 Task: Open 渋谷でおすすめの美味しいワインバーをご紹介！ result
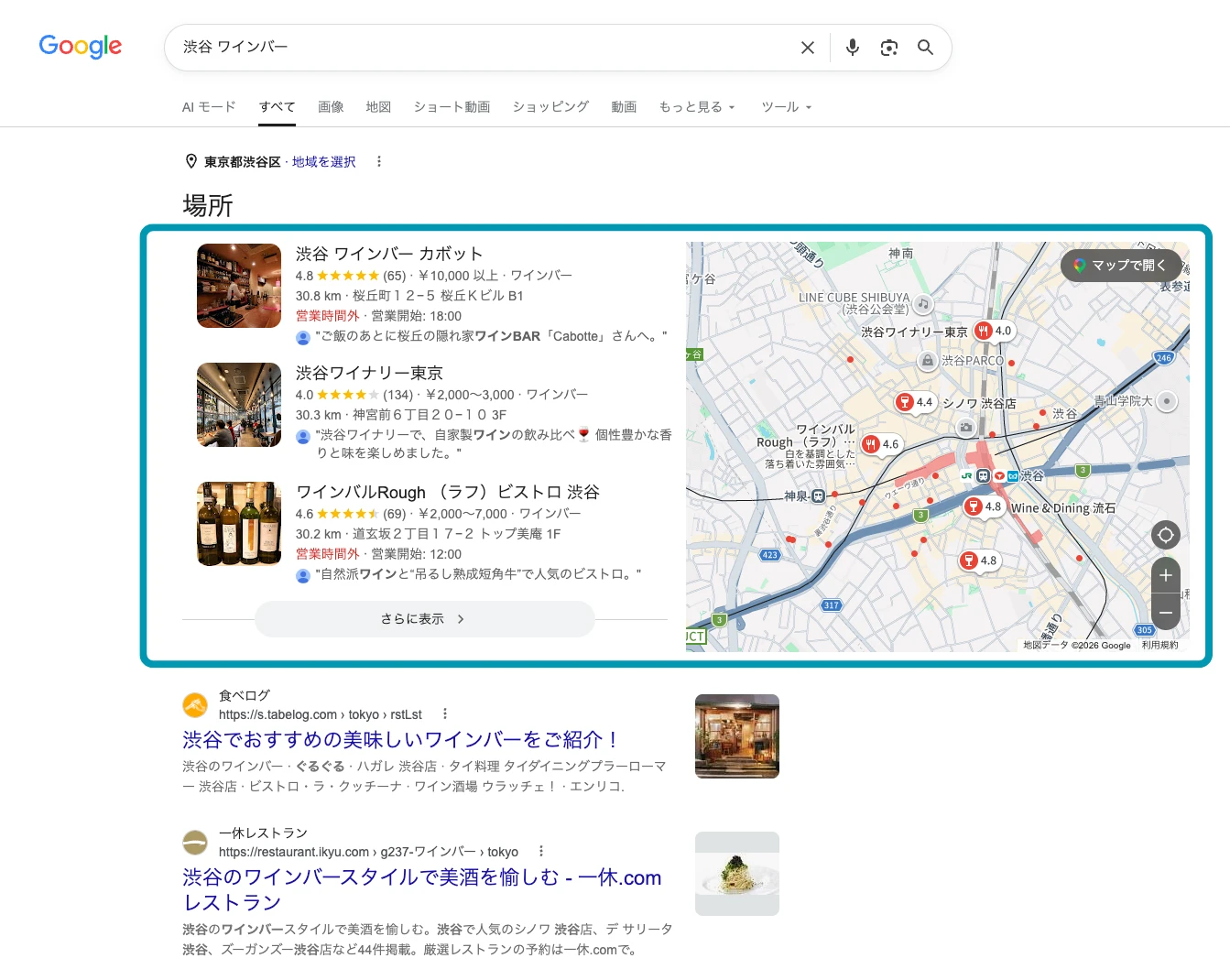(x=401, y=739)
